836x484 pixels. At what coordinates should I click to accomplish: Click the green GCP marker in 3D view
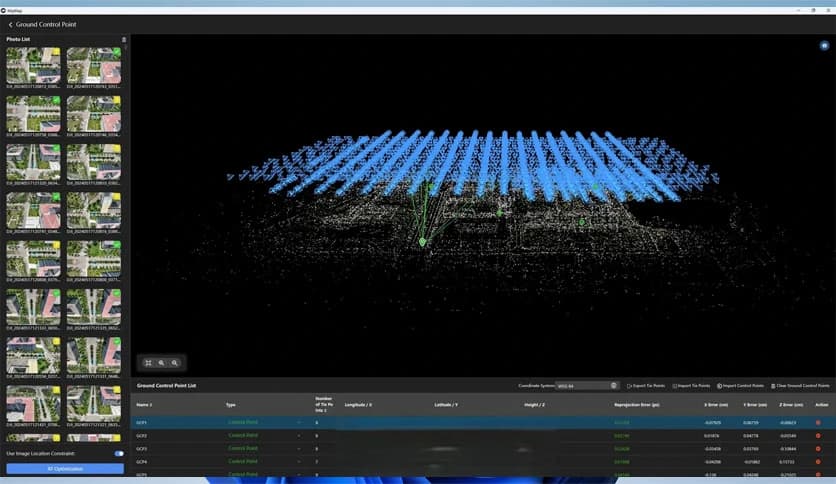(422, 242)
